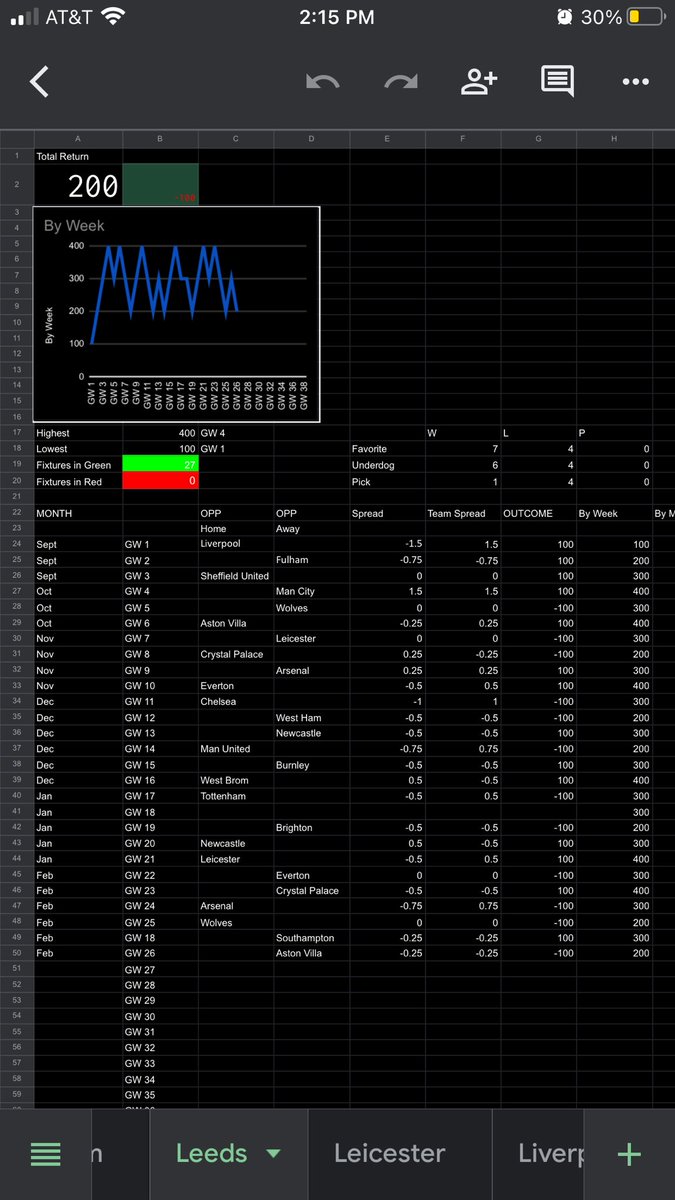Select the Crystal Palace cell in GW 8
Screen dimensions: 675x1200
click(236, 654)
